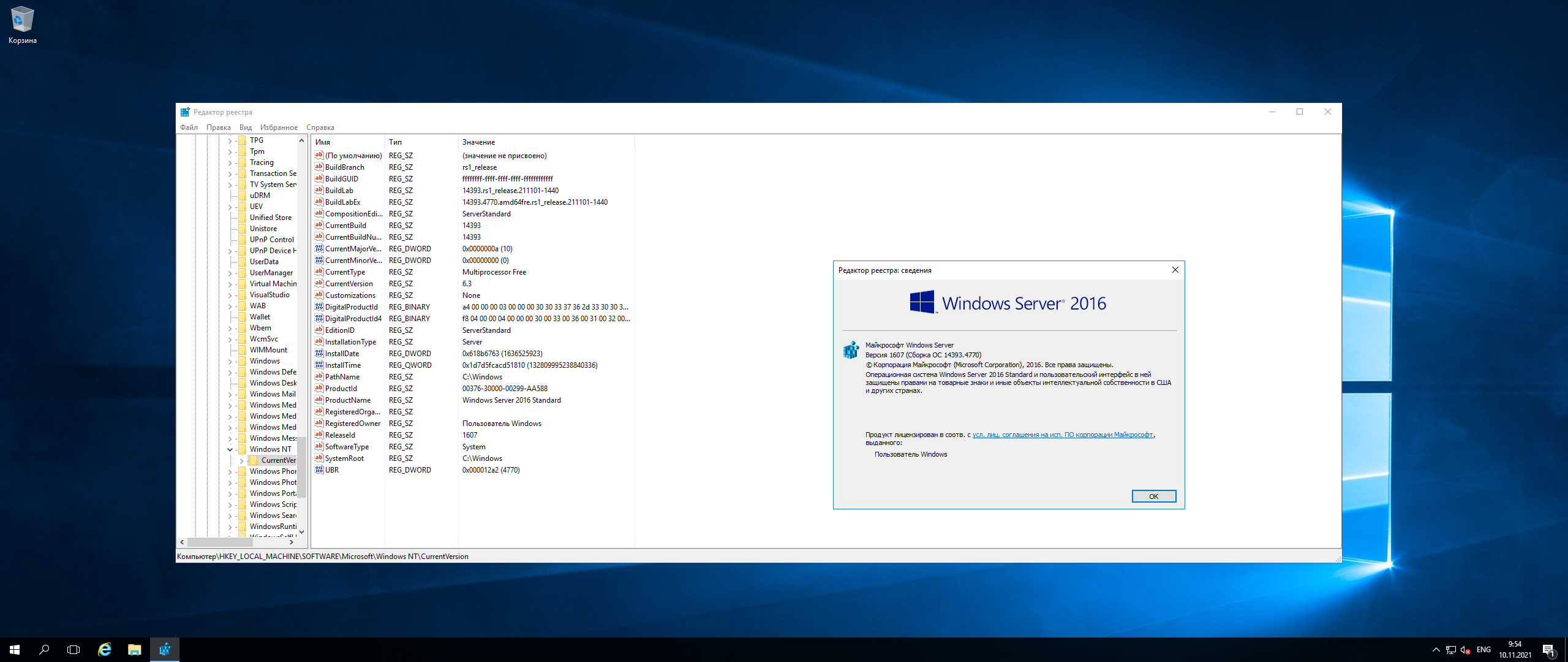This screenshot has height=662, width=1568.
Task: Expand the Wbem tree node
Action: [230, 329]
